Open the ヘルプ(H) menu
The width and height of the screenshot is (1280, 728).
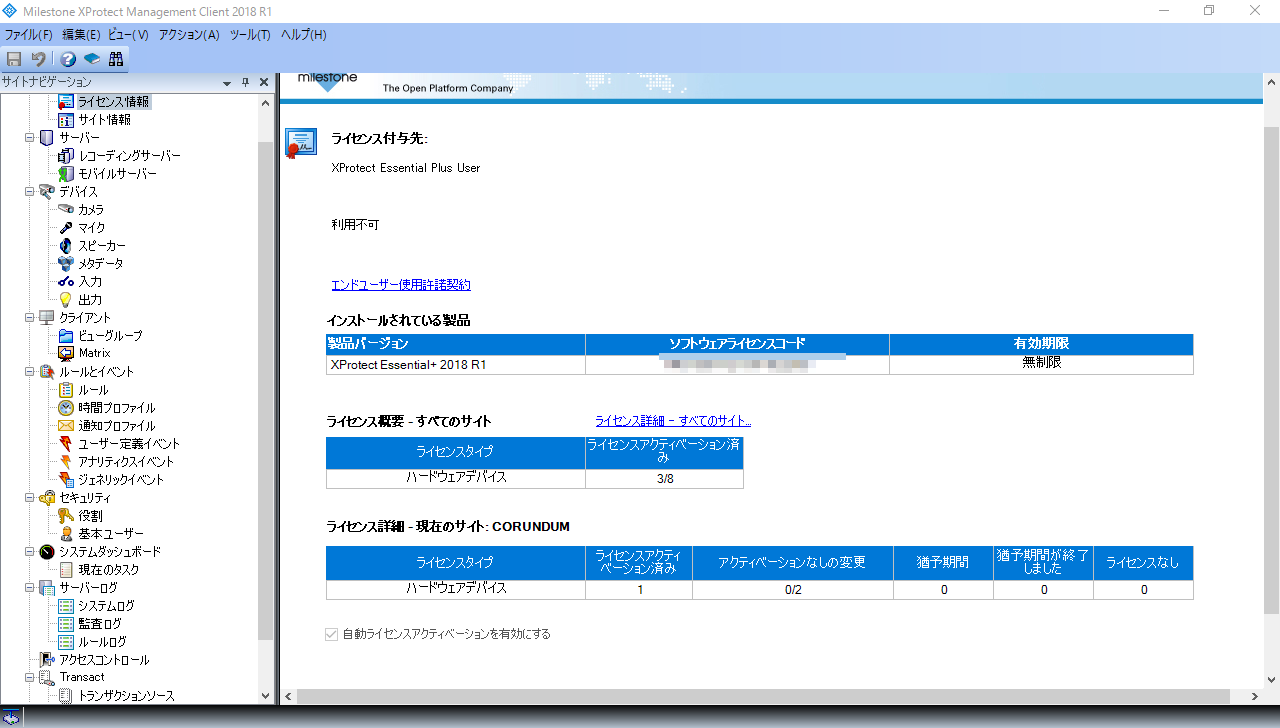pyautogui.click(x=303, y=35)
